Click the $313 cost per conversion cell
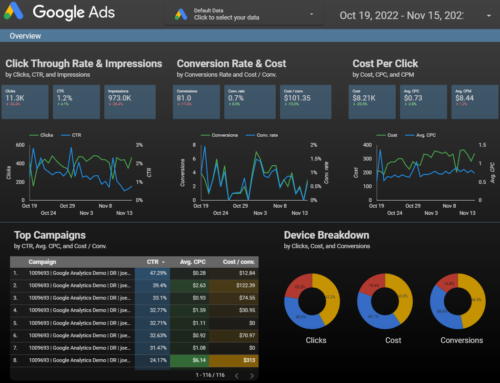Screen dimensions: 500x383 coord(234,360)
